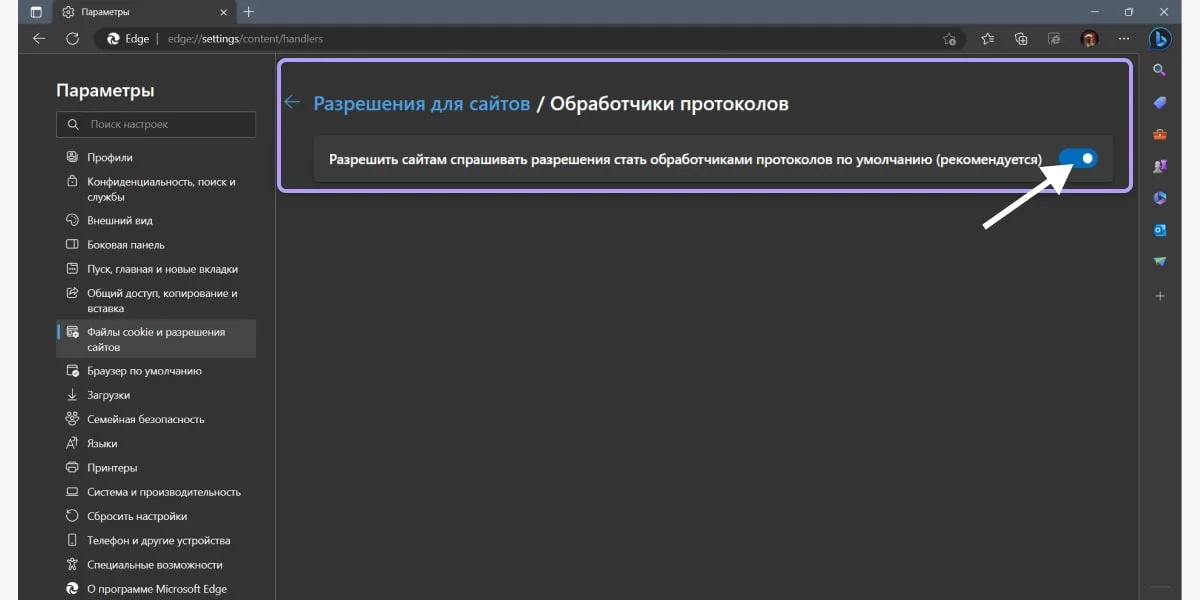This screenshot has width=1200, height=600.
Task: Open the Games sidebar panel
Action: [x=1160, y=166]
